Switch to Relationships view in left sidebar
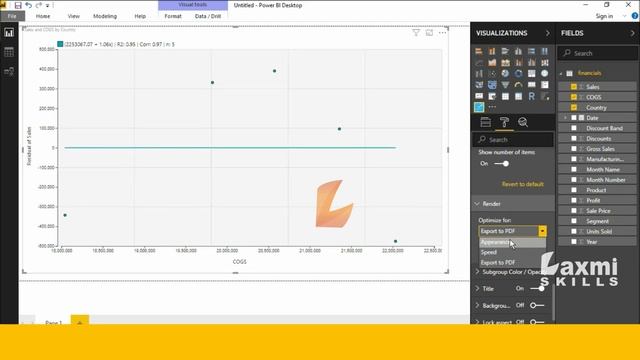 (9, 71)
